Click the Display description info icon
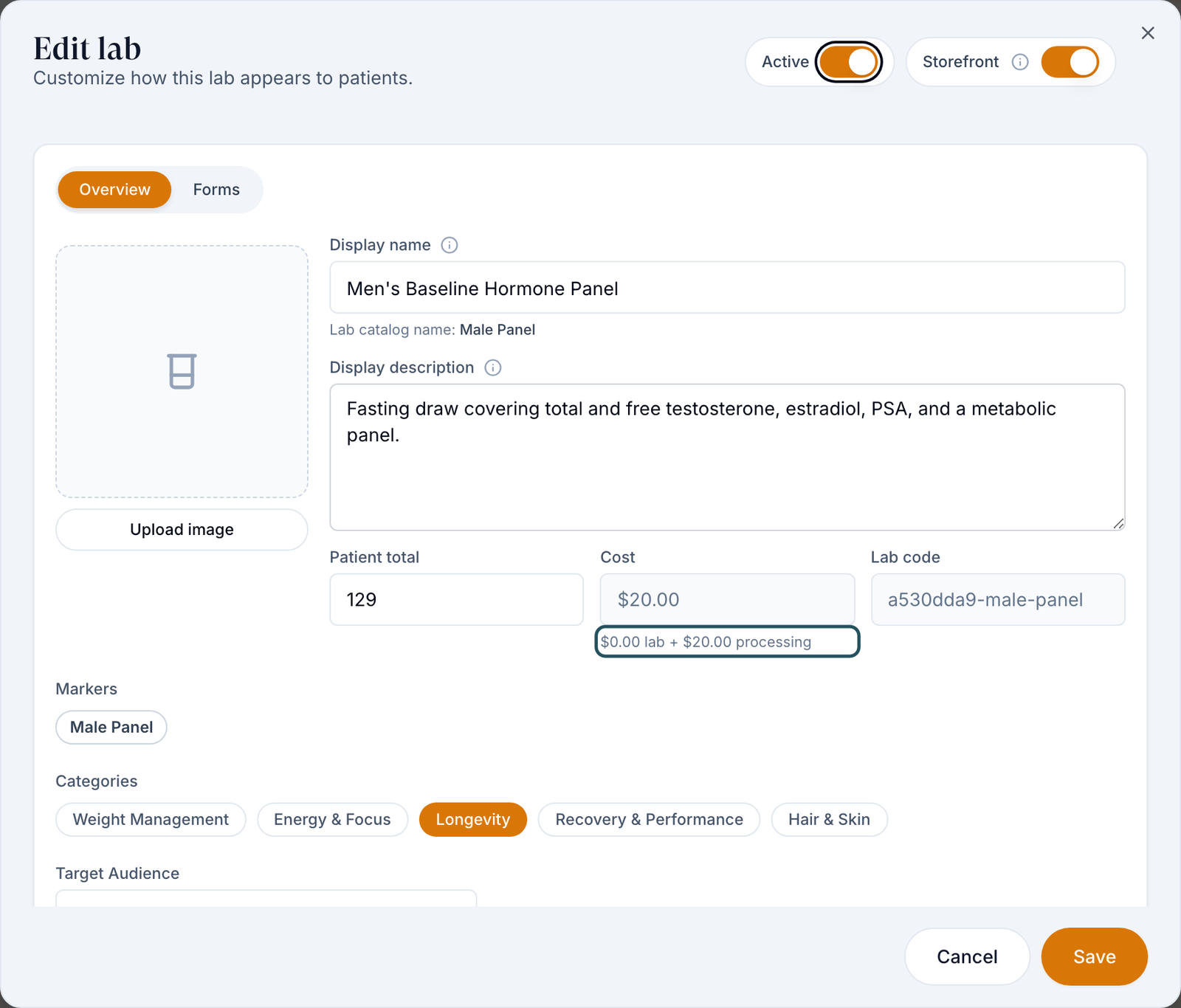The height and width of the screenshot is (1008, 1181). pos(493,367)
